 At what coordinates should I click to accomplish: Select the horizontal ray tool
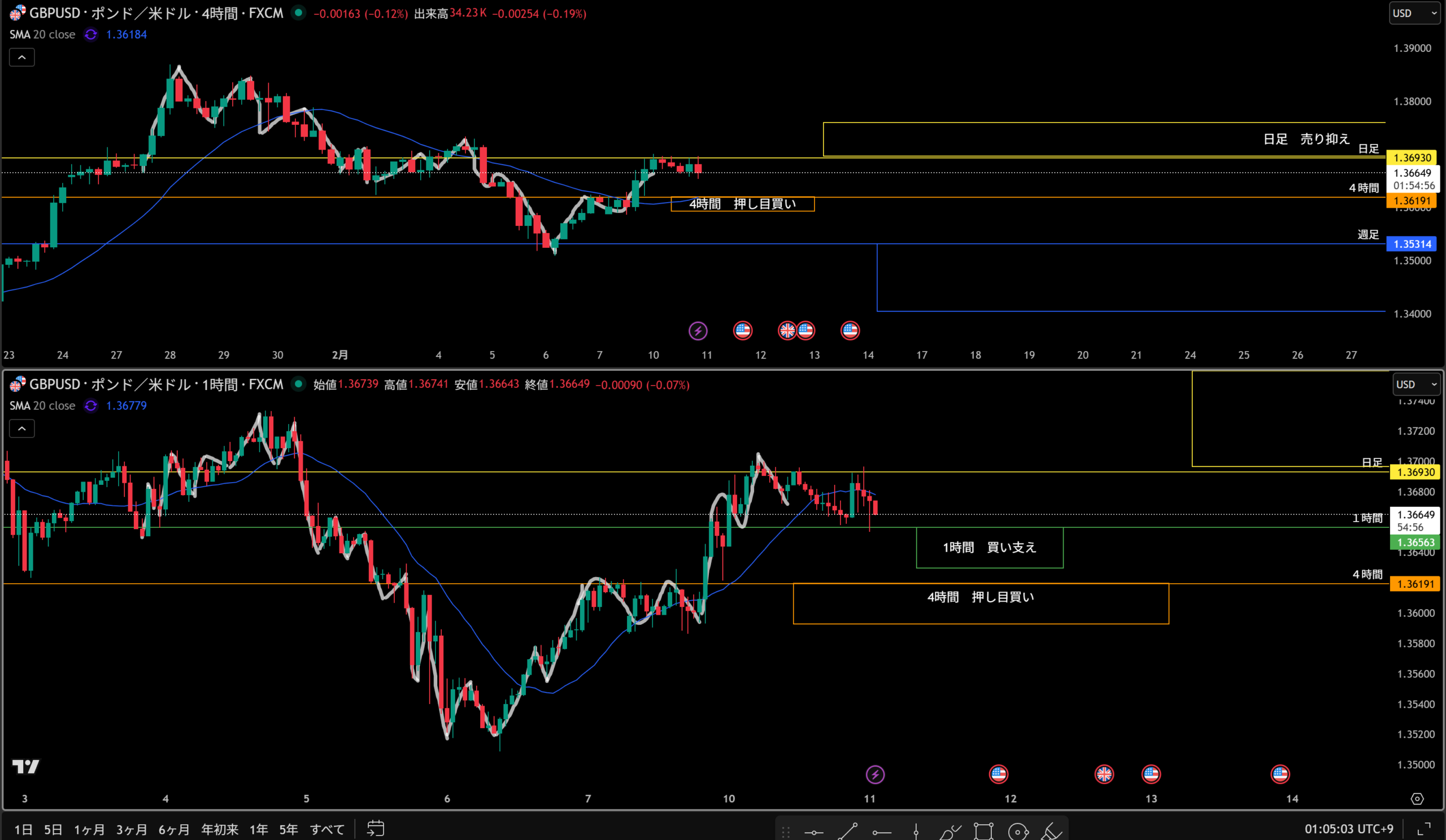[x=881, y=832]
